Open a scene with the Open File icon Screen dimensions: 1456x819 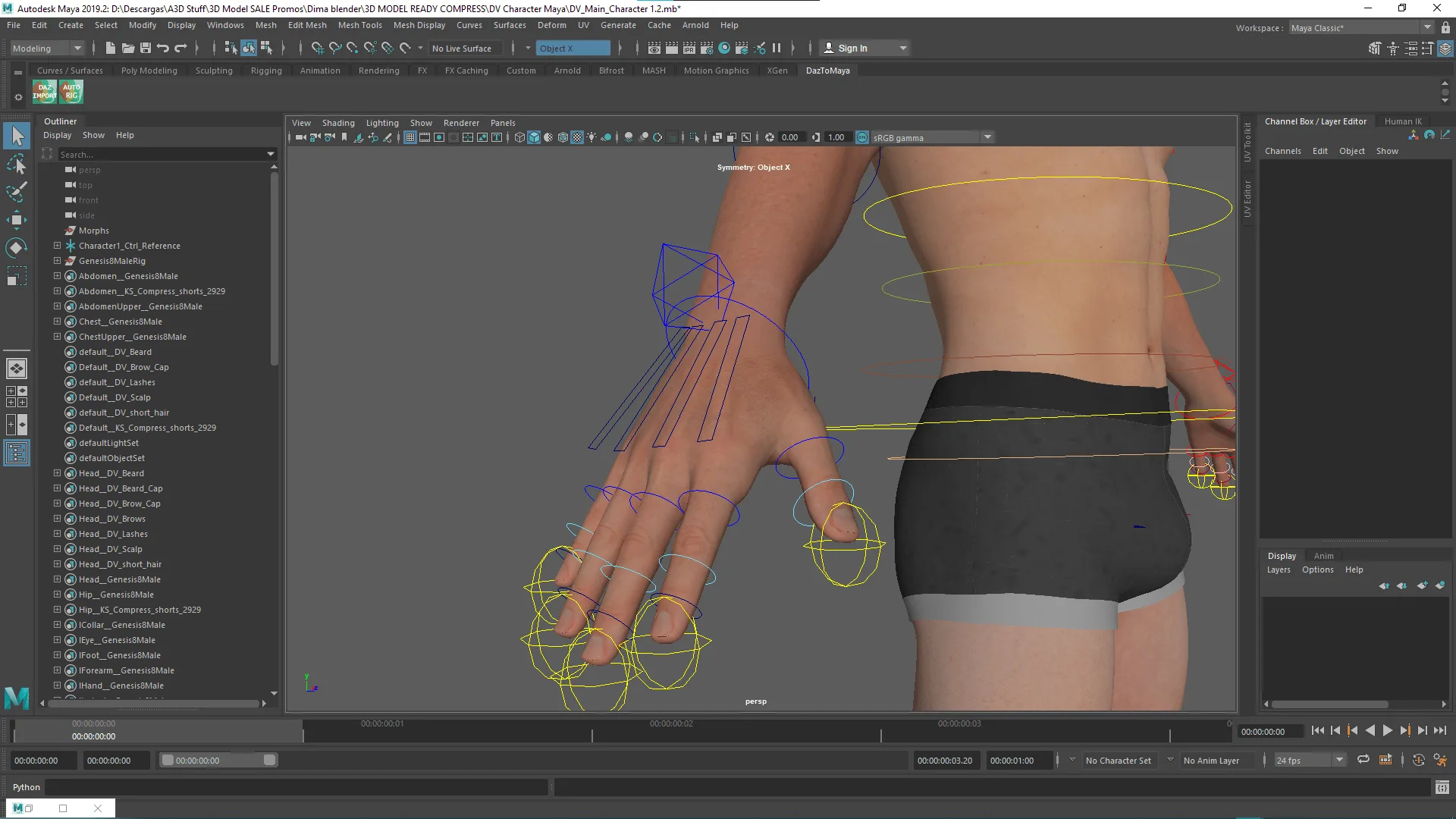click(127, 48)
